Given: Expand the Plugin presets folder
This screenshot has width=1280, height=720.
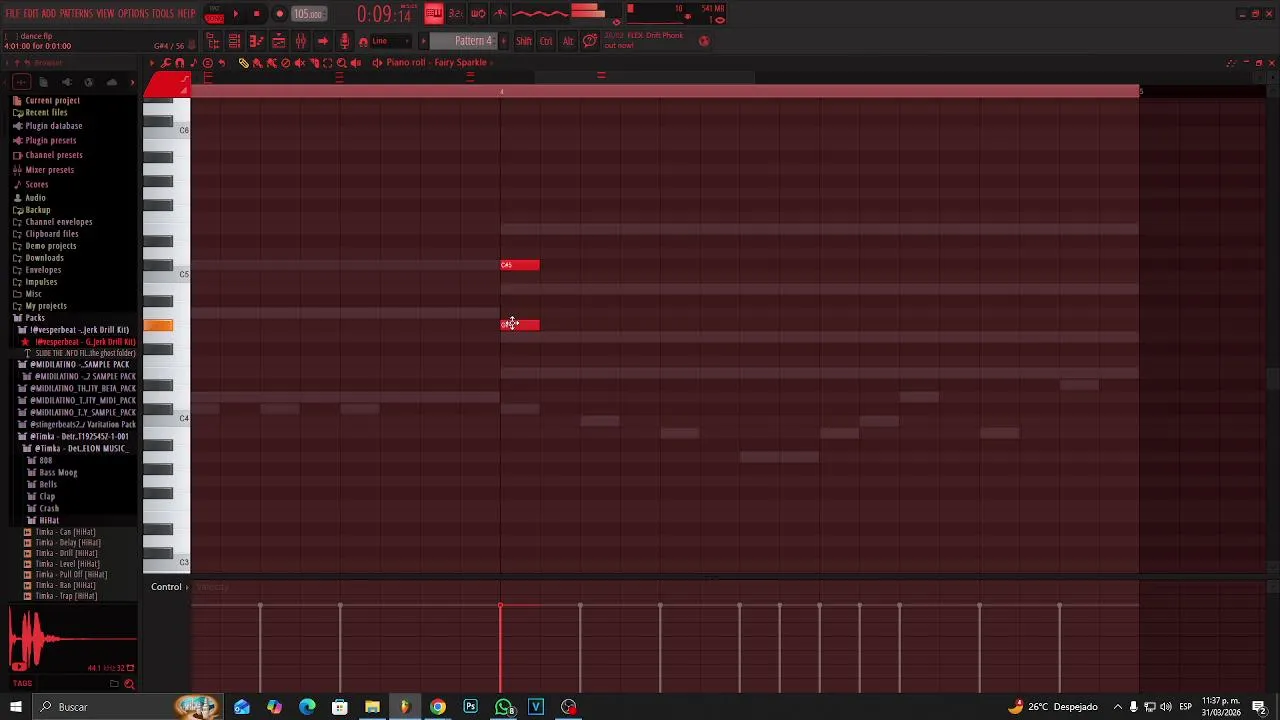Looking at the screenshot, I should 50,141.
